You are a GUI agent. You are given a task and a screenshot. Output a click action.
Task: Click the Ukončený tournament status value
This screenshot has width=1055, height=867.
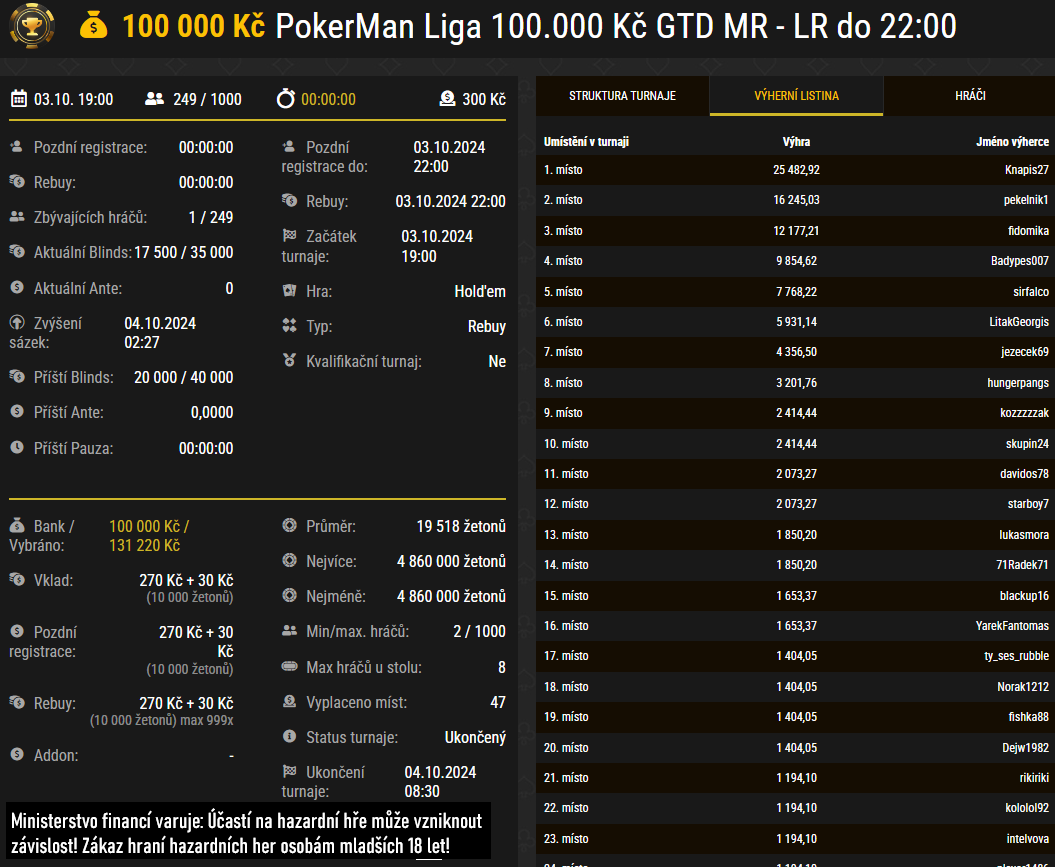pyautogui.click(x=475, y=737)
